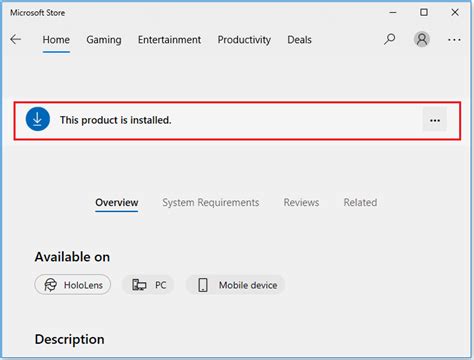
Task: Click the Description heading
Action: [69, 339]
